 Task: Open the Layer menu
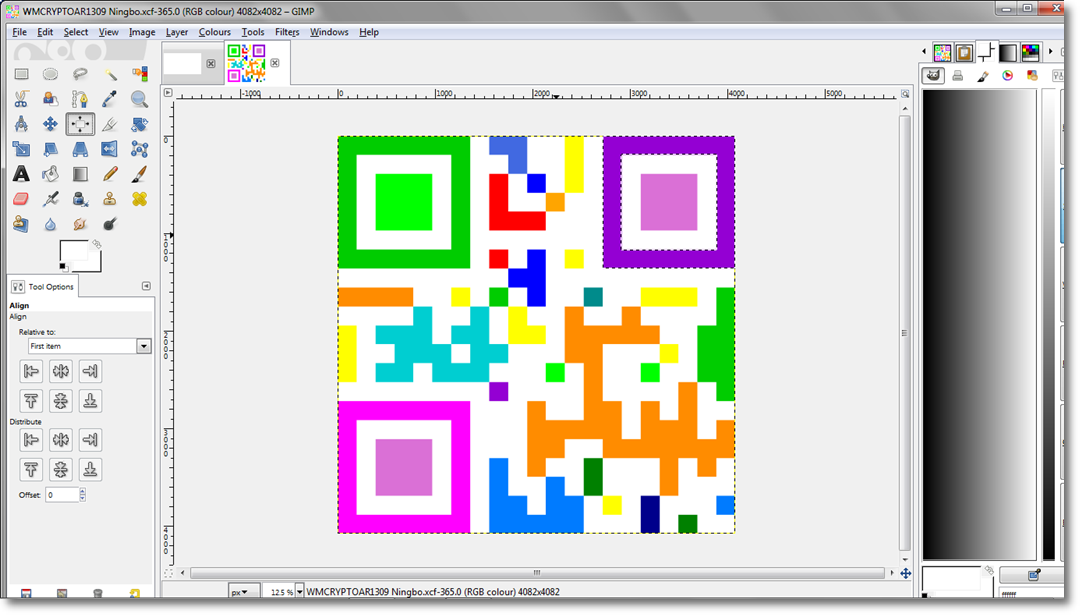(x=177, y=32)
